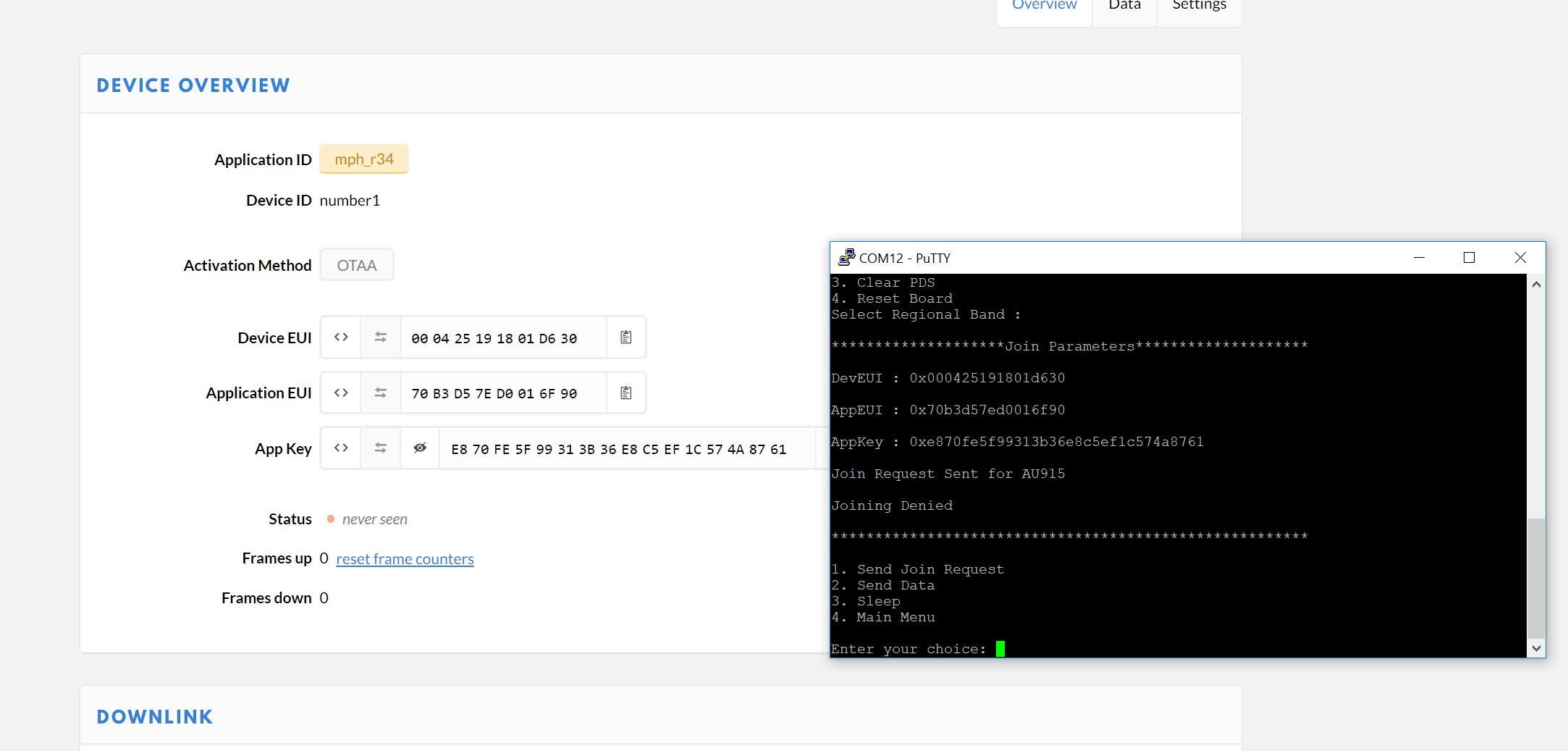1568x751 pixels.
Task: Open the Data tab
Action: point(1124,6)
